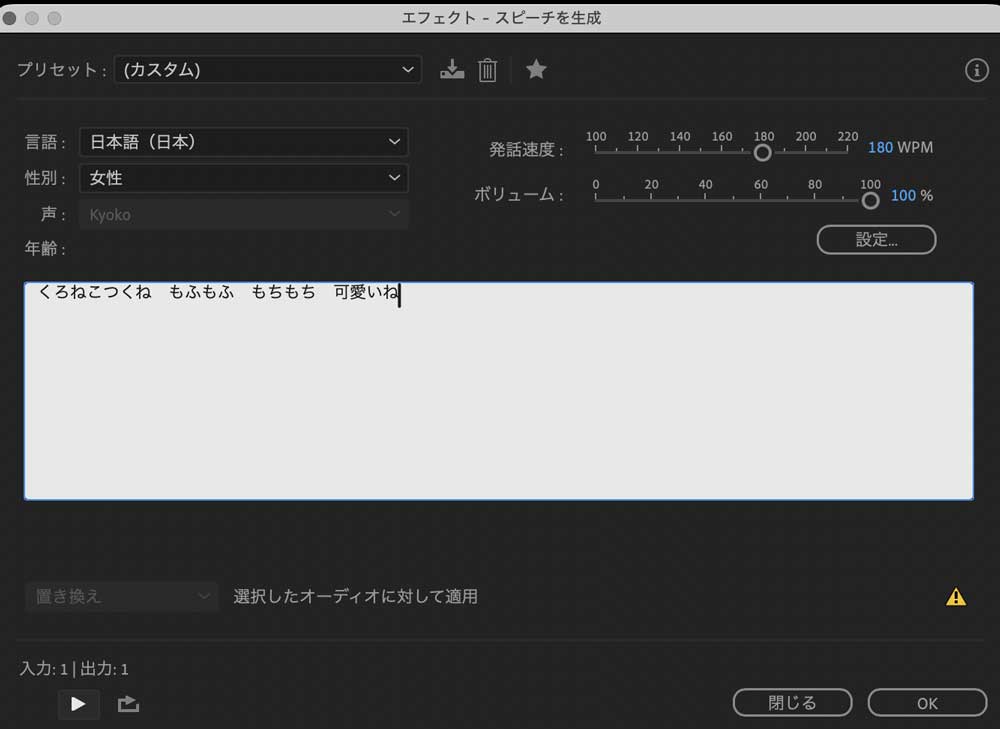
Task: Delete the current preset
Action: click(488, 69)
